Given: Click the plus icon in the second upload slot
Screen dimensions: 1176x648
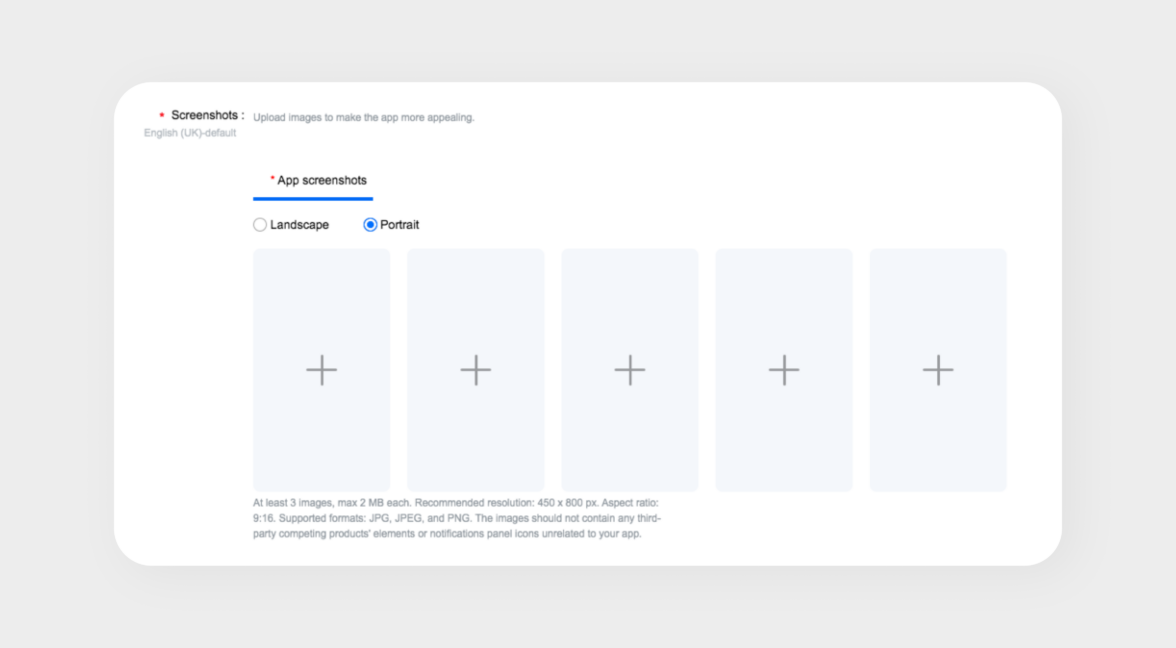Looking at the screenshot, I should (476, 370).
